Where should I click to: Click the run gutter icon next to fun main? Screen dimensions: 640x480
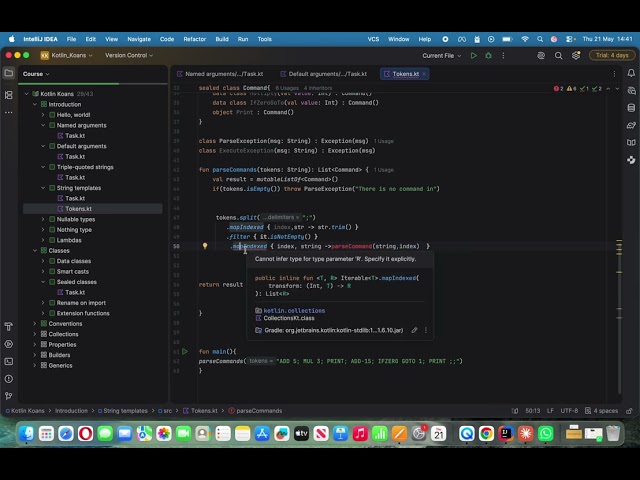[x=185, y=351]
